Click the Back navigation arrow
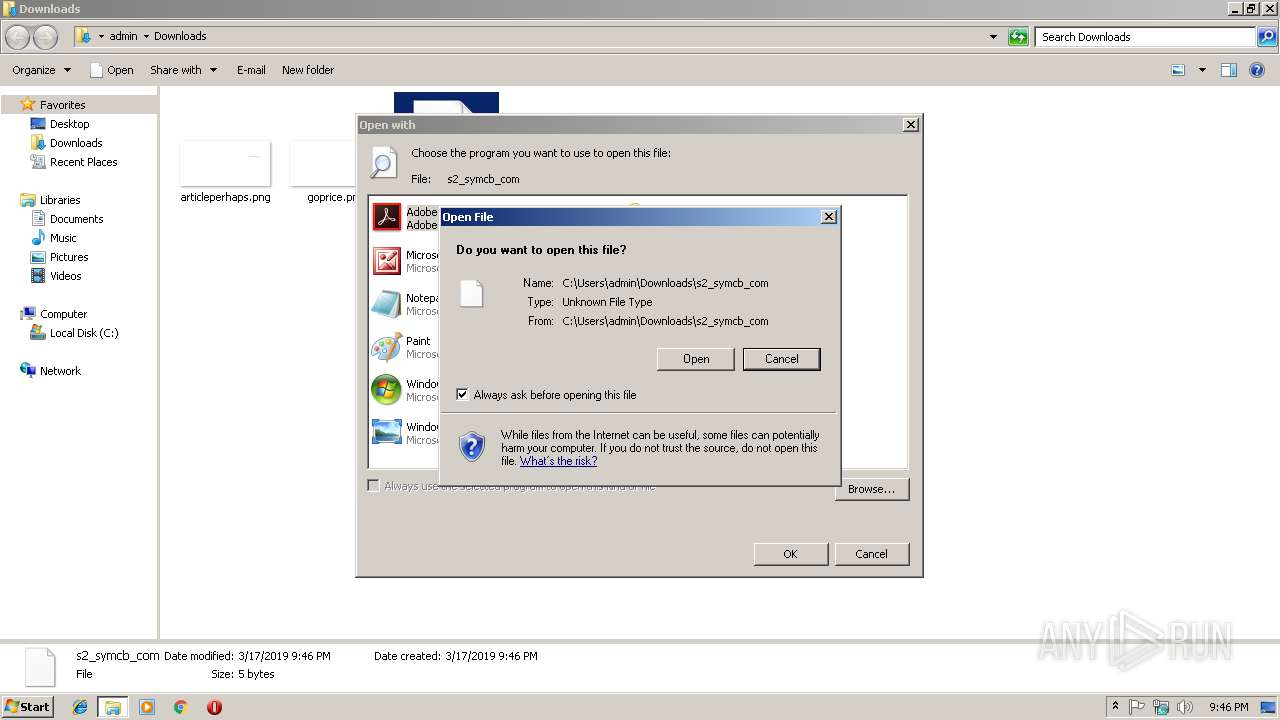 coord(18,37)
